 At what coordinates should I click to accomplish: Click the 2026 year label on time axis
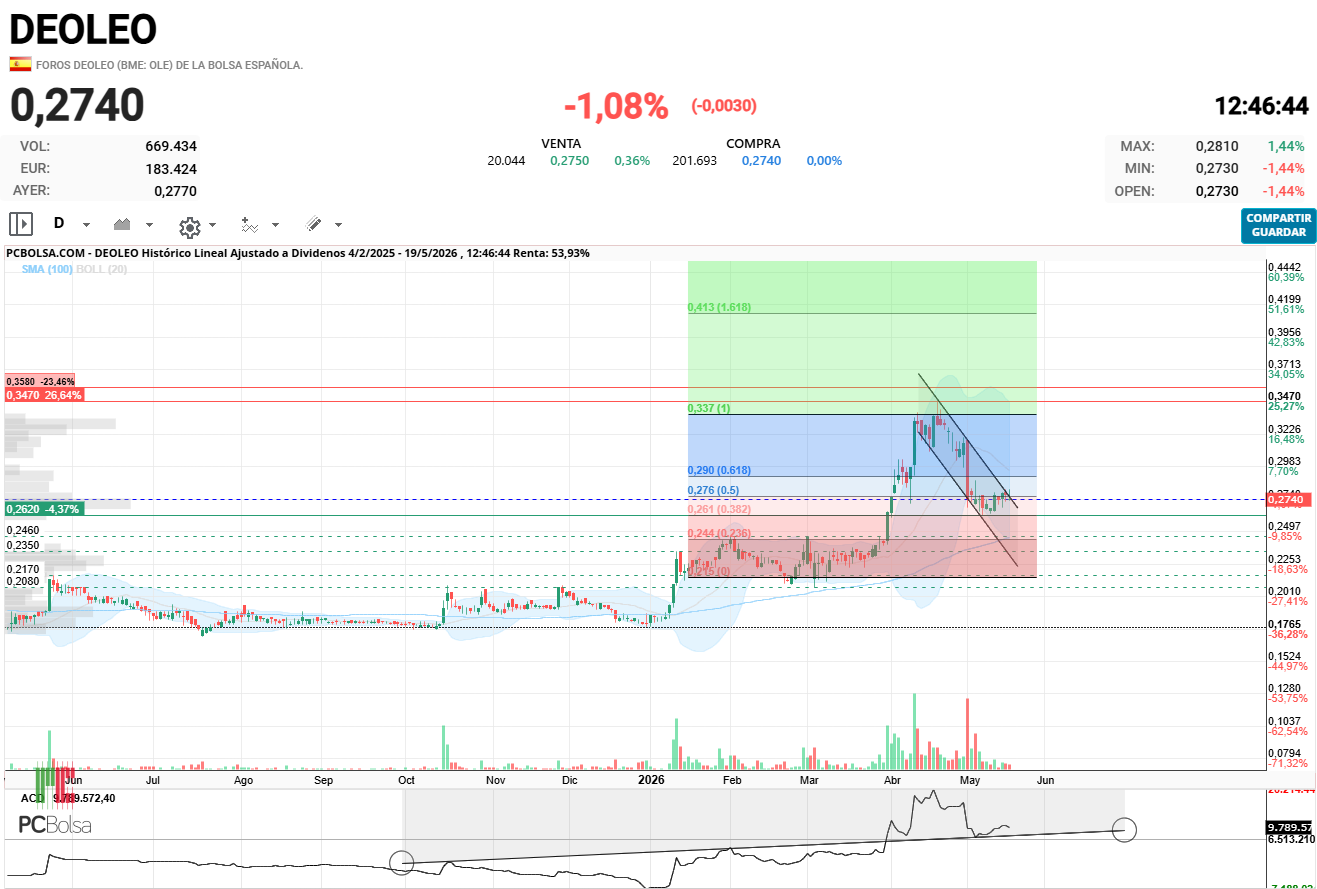point(651,779)
